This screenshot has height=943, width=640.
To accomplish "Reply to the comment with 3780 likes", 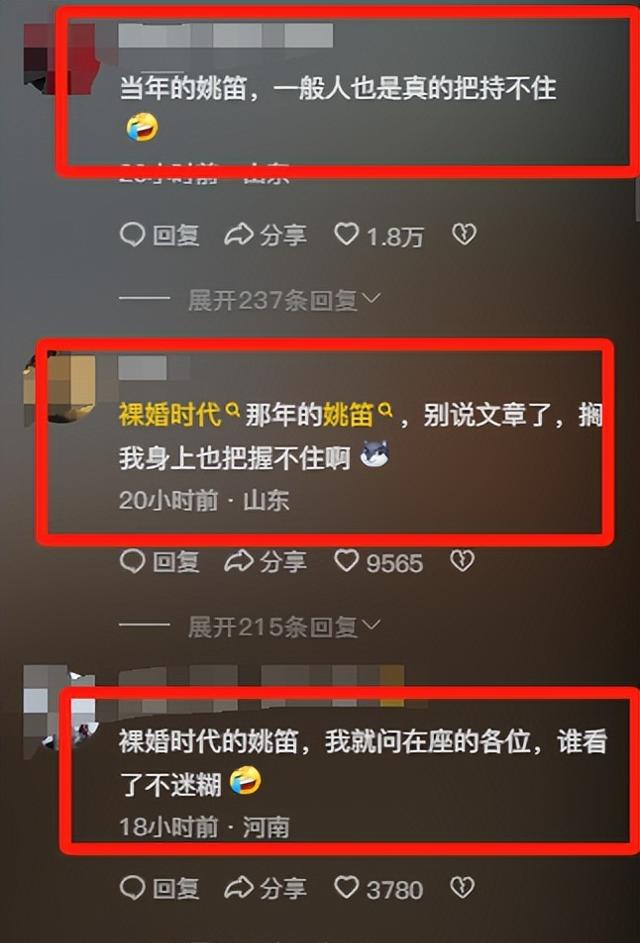I will pyautogui.click(x=159, y=888).
